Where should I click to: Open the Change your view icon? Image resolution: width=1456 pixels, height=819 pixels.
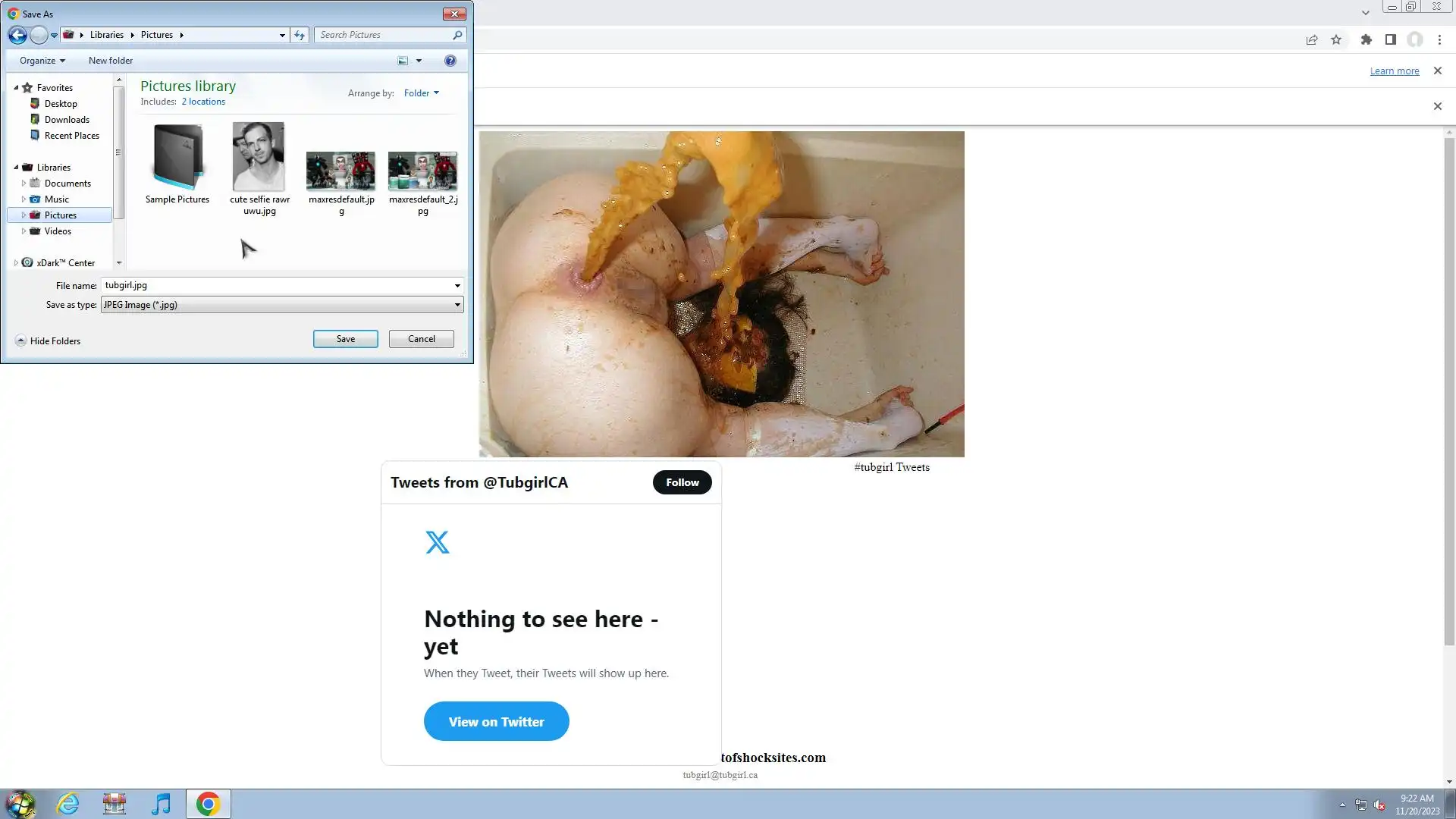pos(403,61)
